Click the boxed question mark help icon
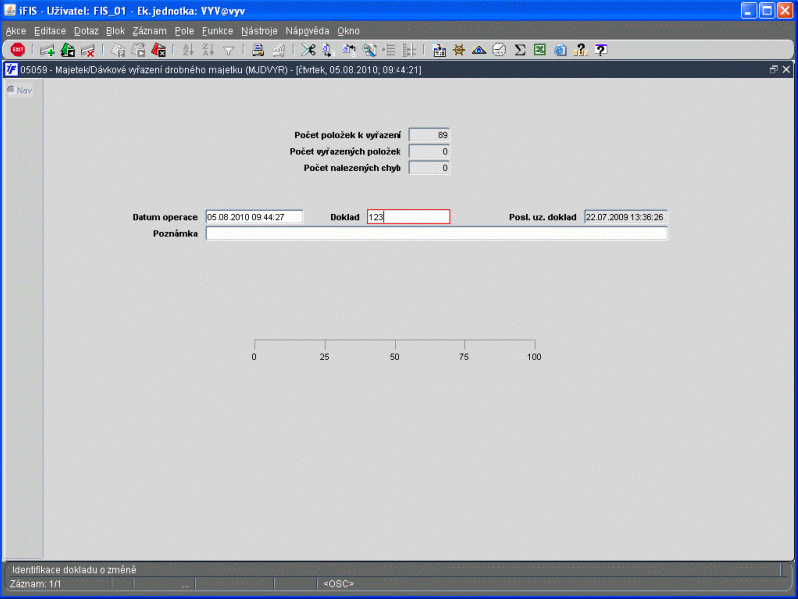 (601, 50)
